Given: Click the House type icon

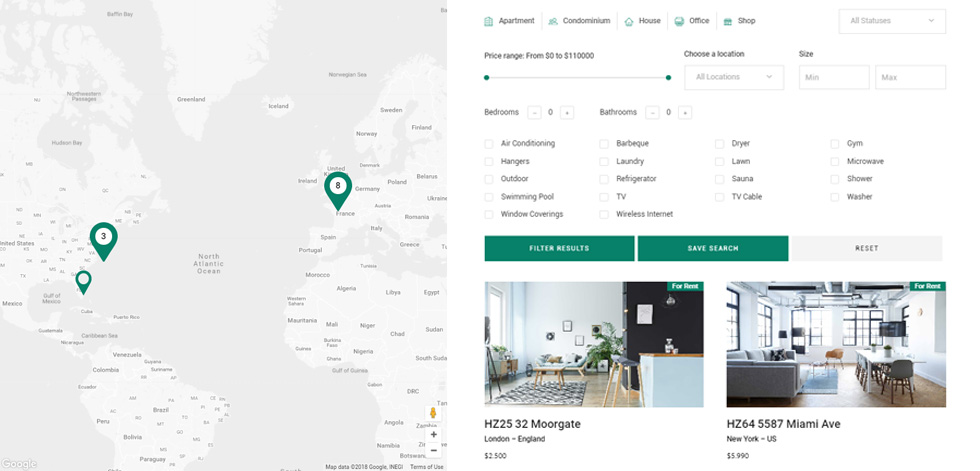Looking at the screenshot, I should pos(629,21).
